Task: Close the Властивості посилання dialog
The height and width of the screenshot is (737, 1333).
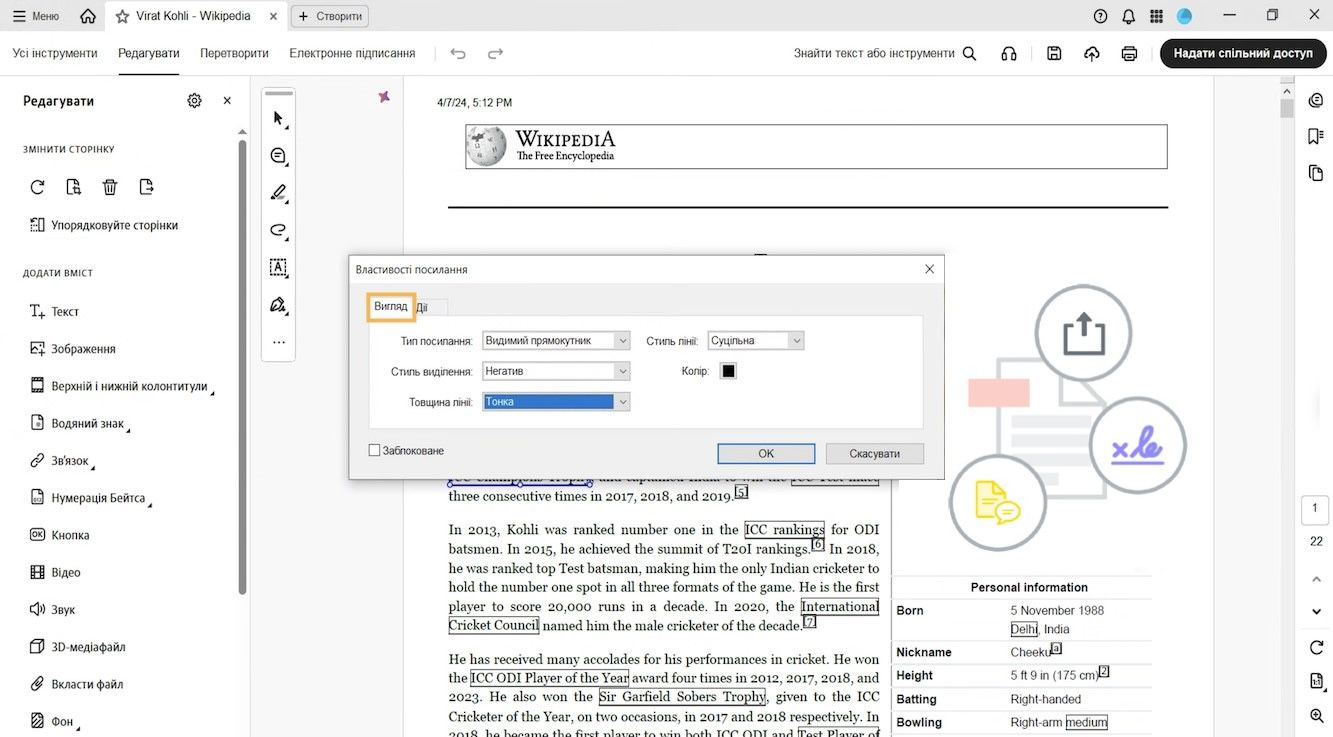Action: (x=929, y=269)
